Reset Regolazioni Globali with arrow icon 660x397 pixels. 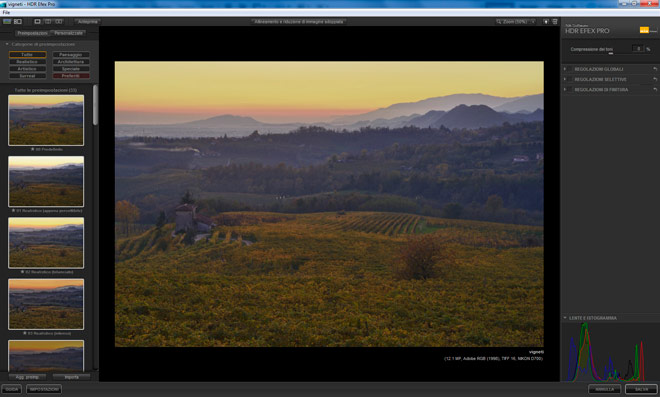[655, 69]
